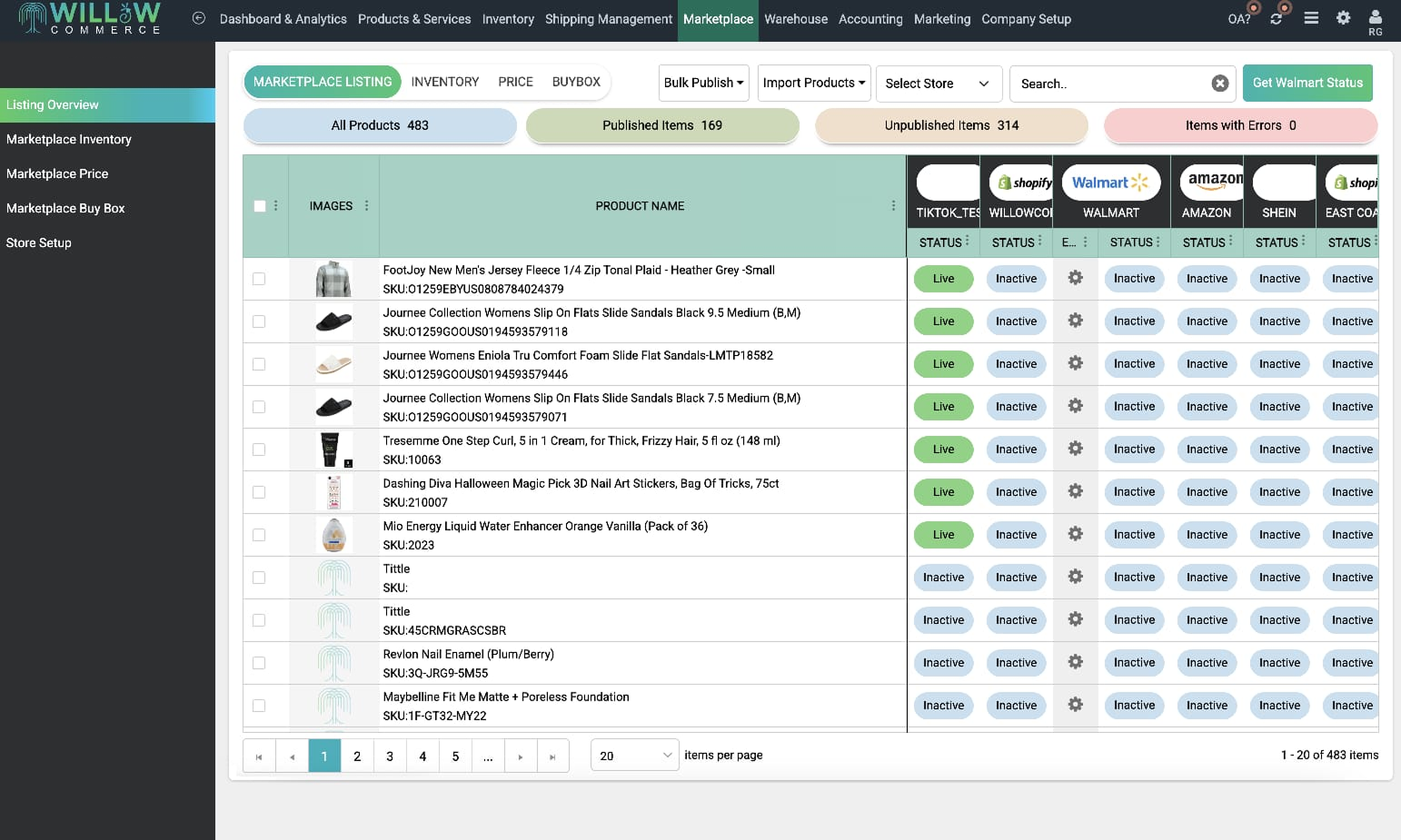Select checkbox for Tresemme One Step Curl row
The width and height of the screenshot is (1401, 840).
tap(259, 450)
